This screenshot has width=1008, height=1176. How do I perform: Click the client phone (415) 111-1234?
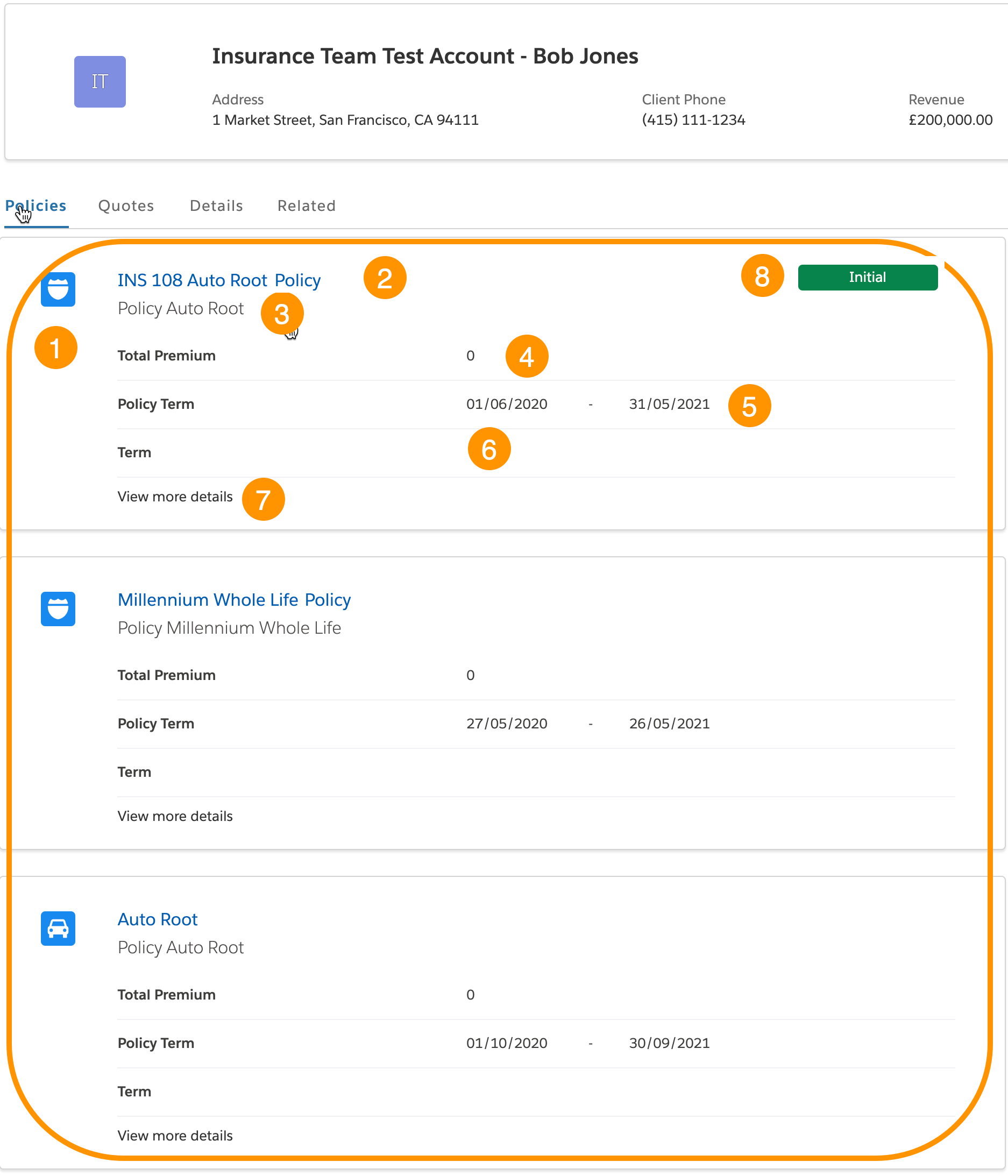pos(693,120)
